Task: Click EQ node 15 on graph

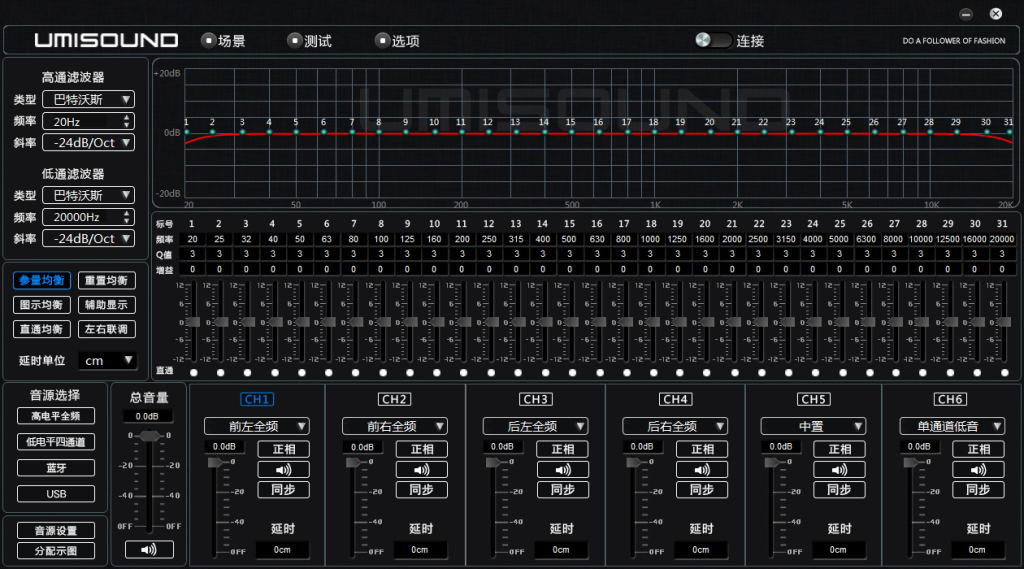Action: pos(571,132)
